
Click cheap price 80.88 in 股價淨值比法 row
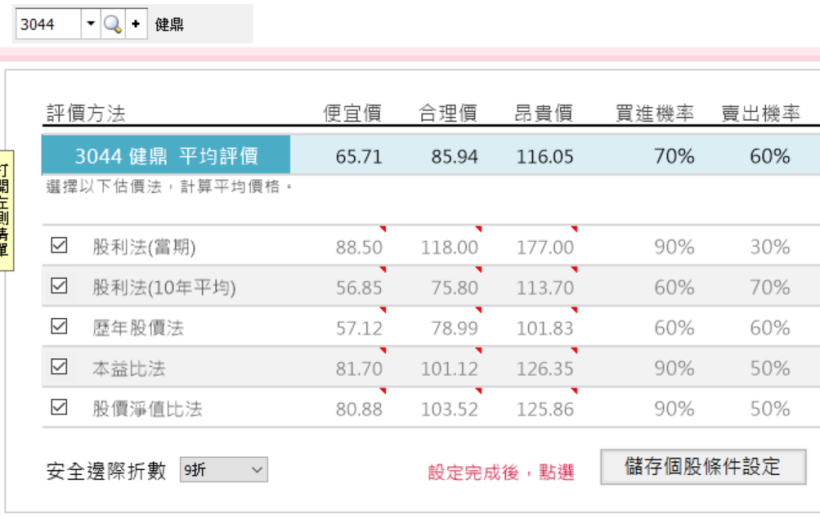(x=359, y=409)
